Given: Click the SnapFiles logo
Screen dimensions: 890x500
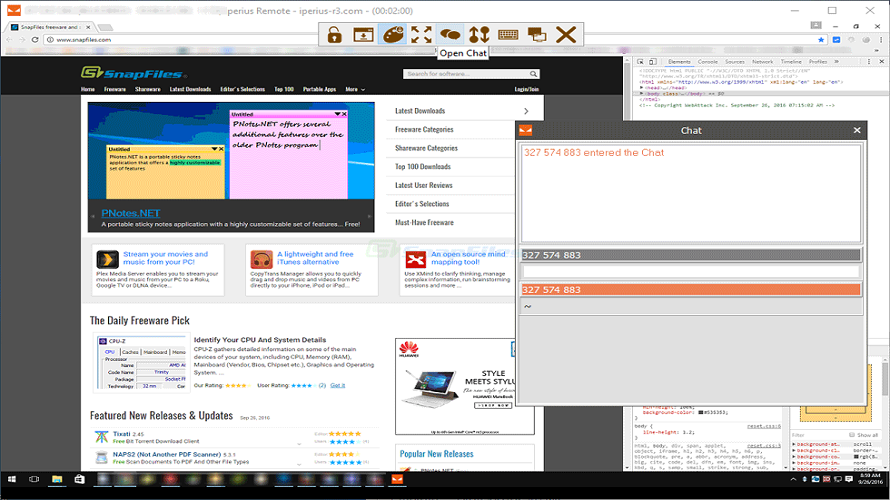Looking at the screenshot, I should click(x=133, y=73).
